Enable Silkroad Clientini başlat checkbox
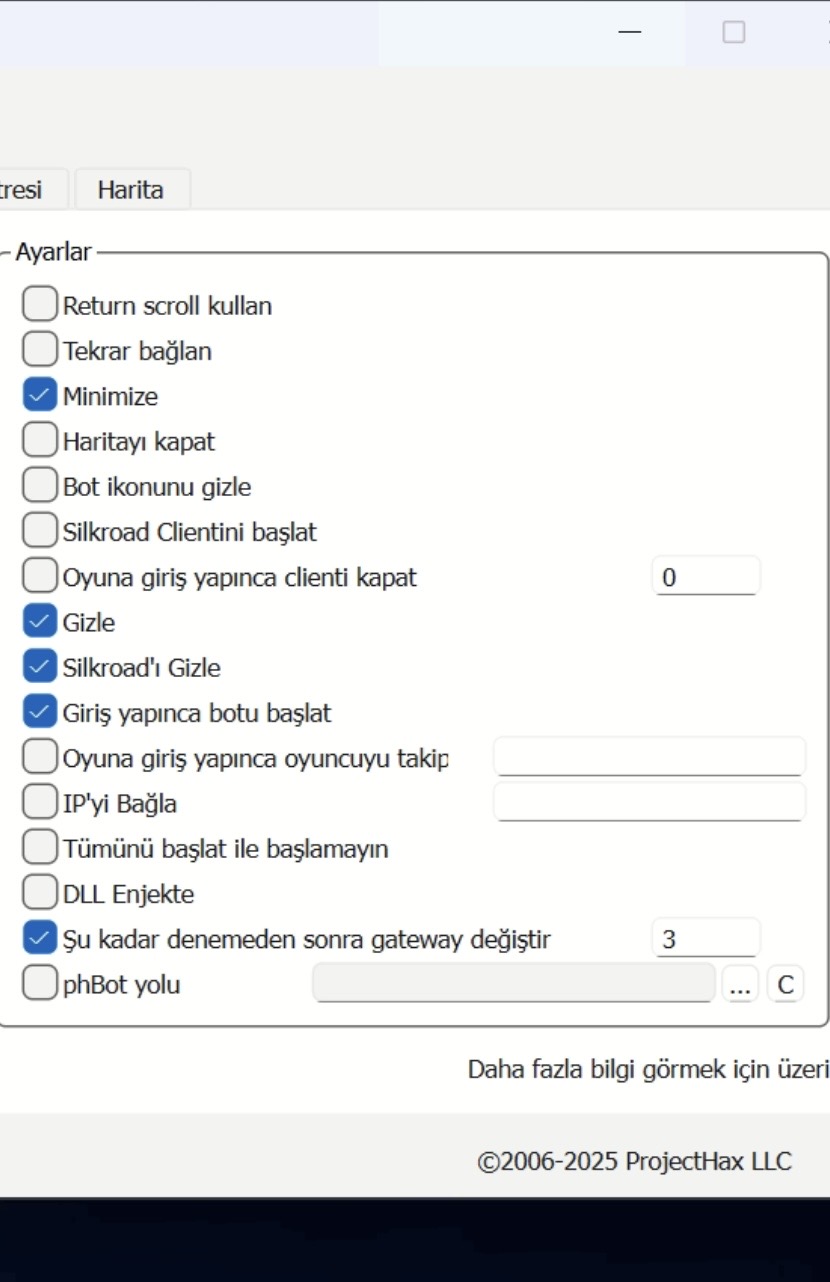830x1282 pixels. 40,532
